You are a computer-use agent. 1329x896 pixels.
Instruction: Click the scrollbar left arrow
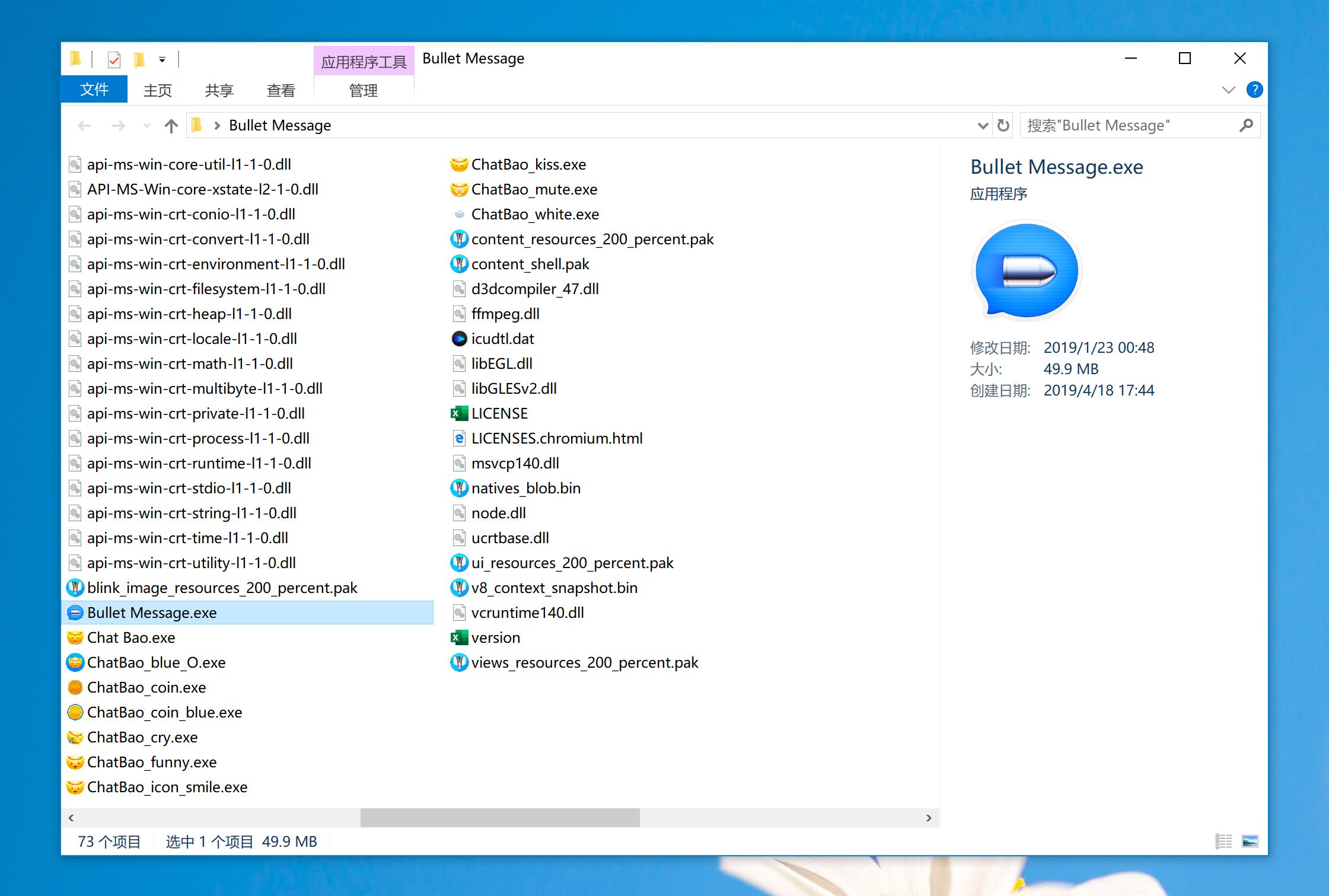tap(71, 818)
